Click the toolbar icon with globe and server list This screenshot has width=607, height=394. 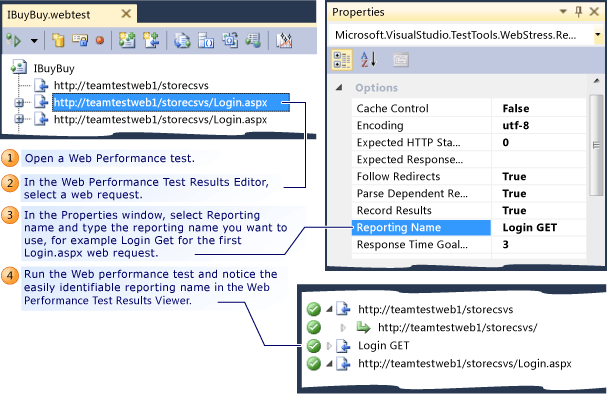coord(253,40)
